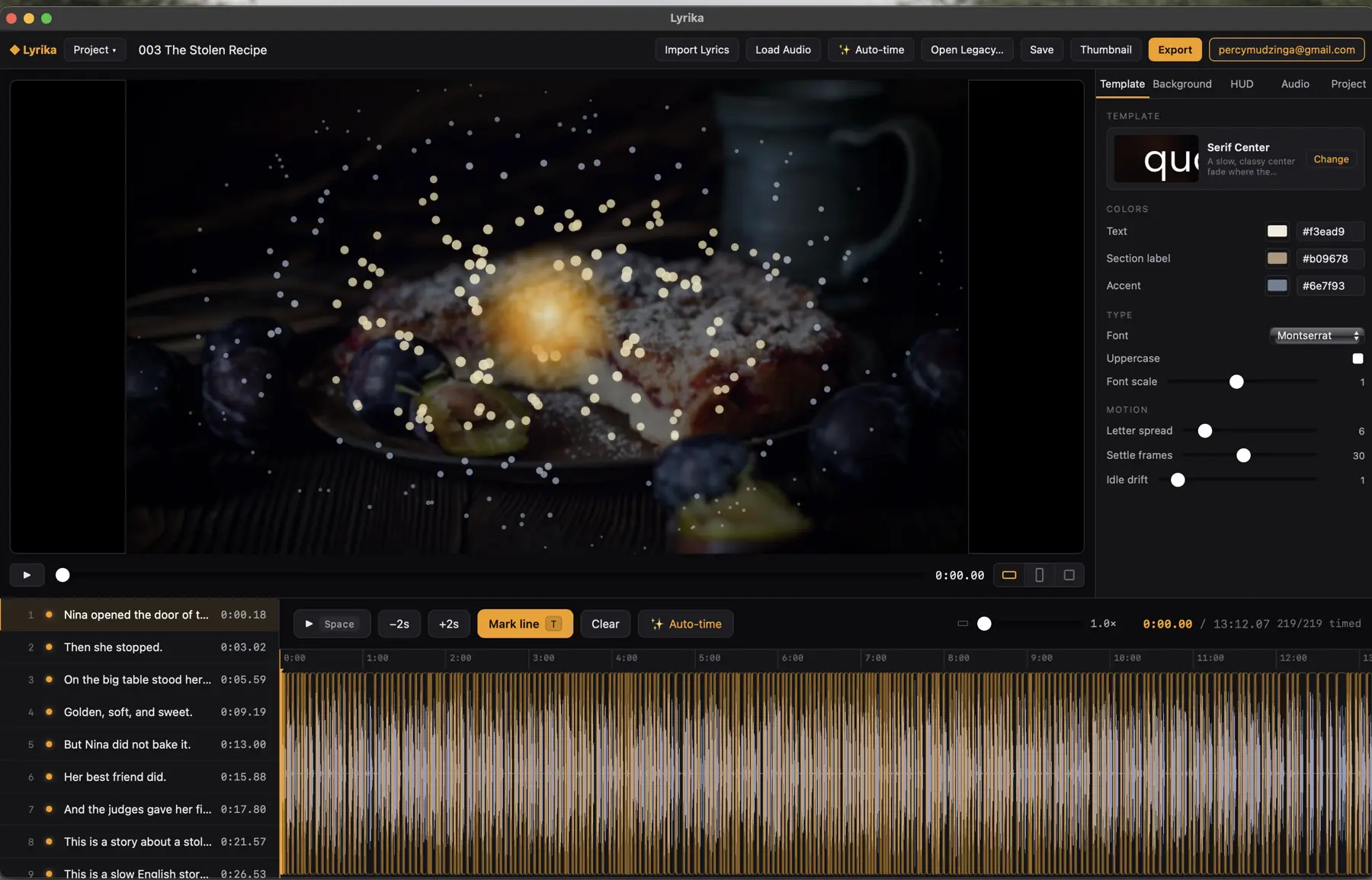
Task: Switch to the Template tab
Action: [x=1122, y=84]
